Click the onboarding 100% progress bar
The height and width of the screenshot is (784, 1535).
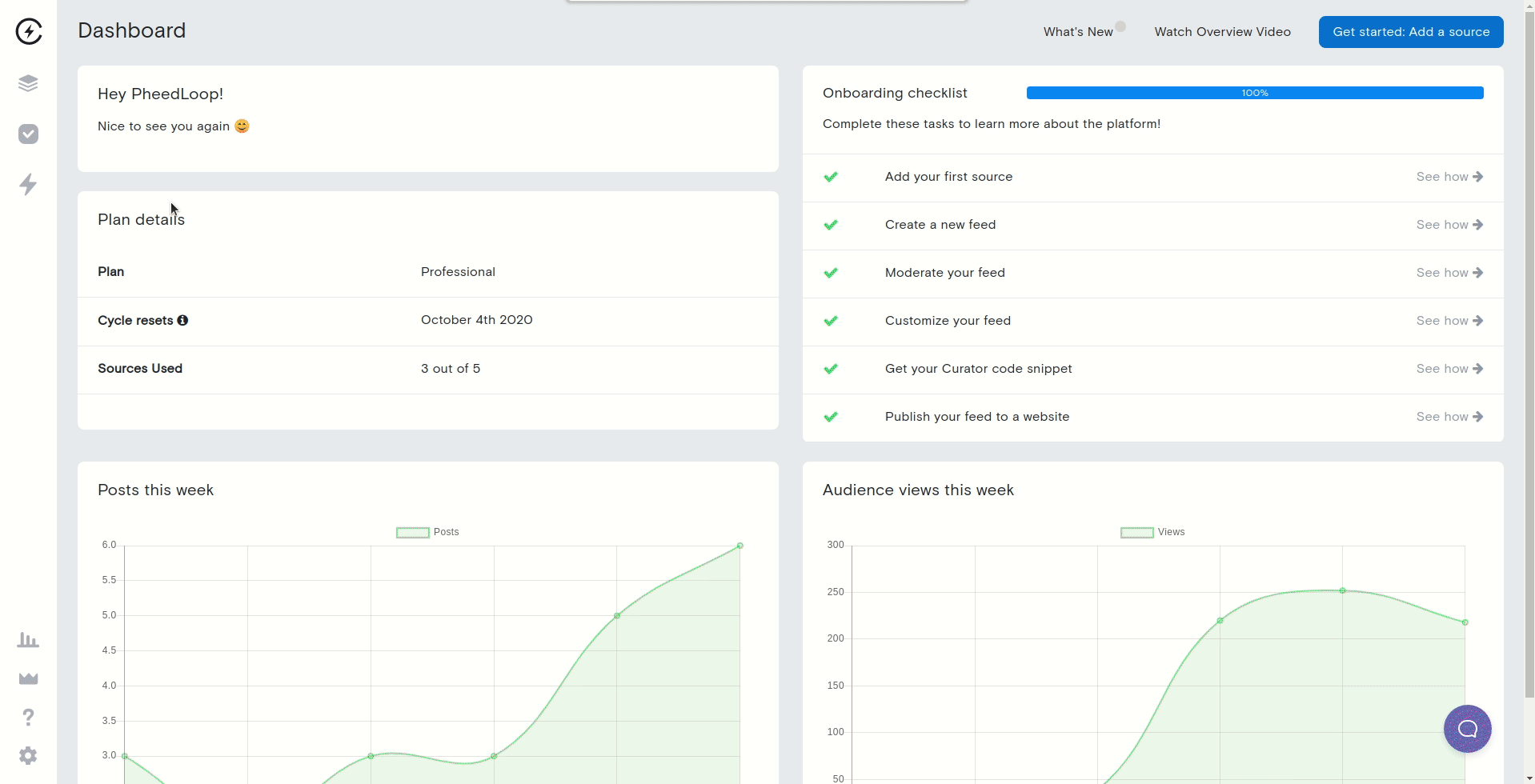point(1255,93)
